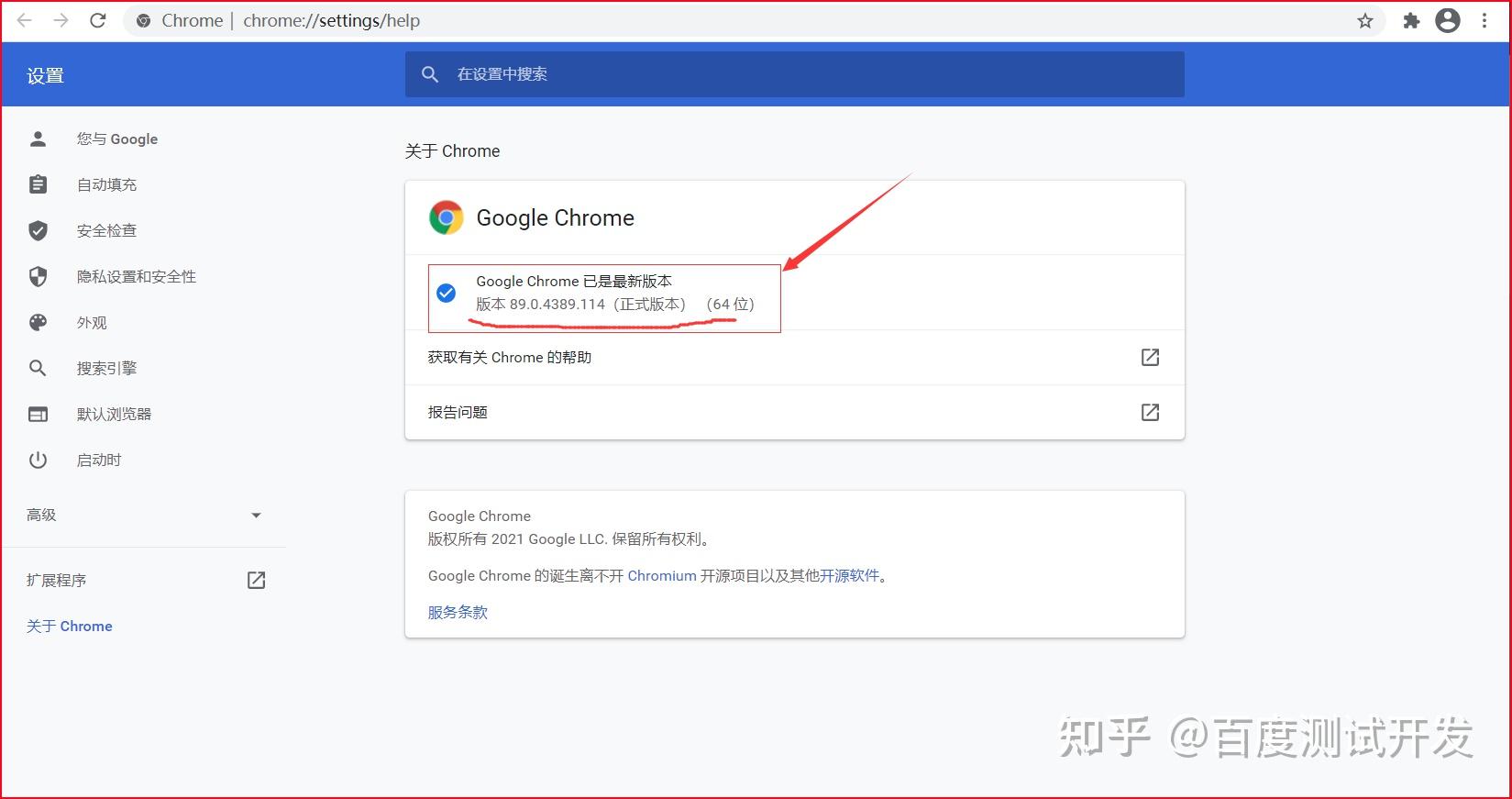The image size is (1512, 799).
Task: Click the 设置 header title
Action: 45,75
